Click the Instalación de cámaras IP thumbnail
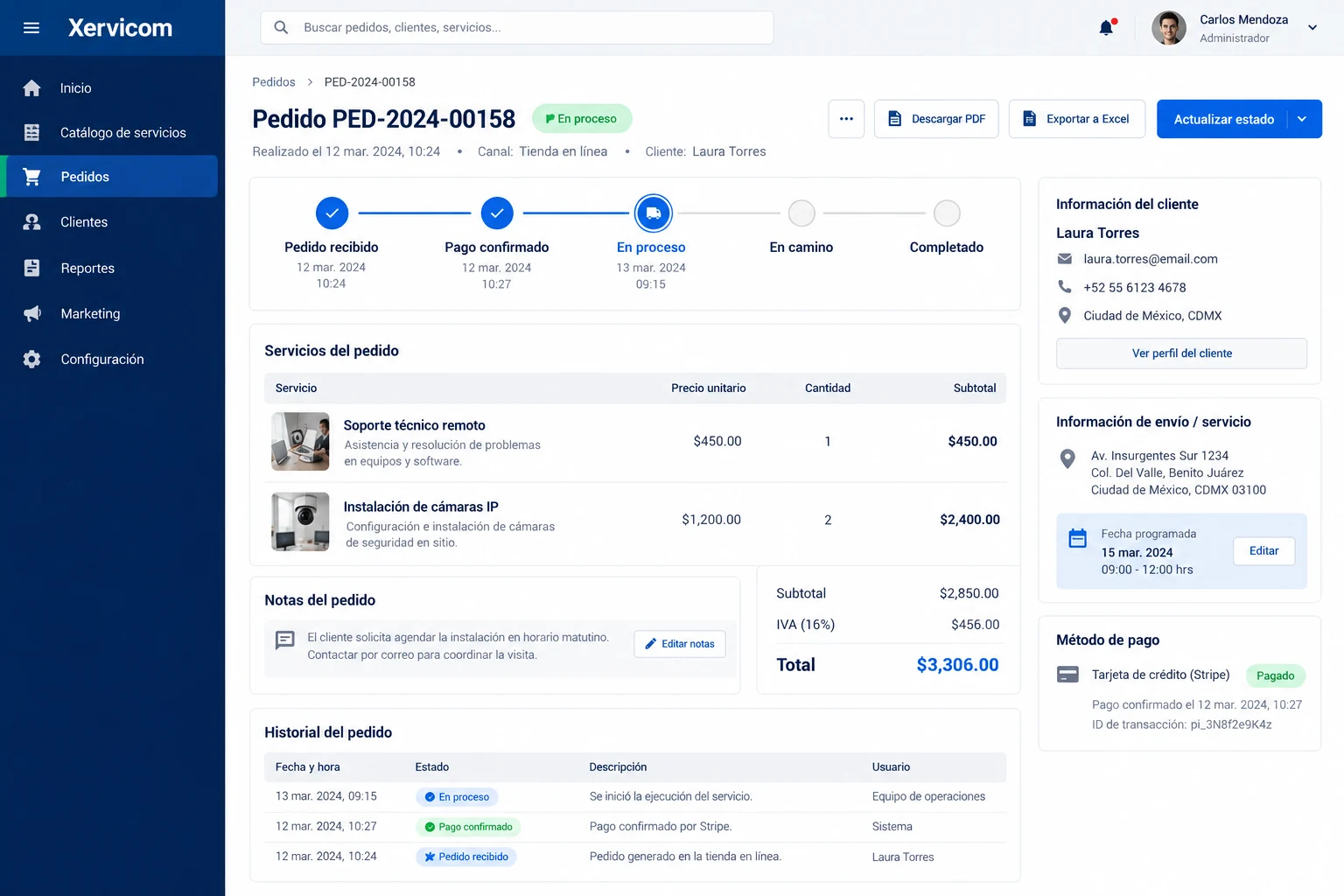The image size is (1344, 896). pyautogui.click(x=300, y=521)
